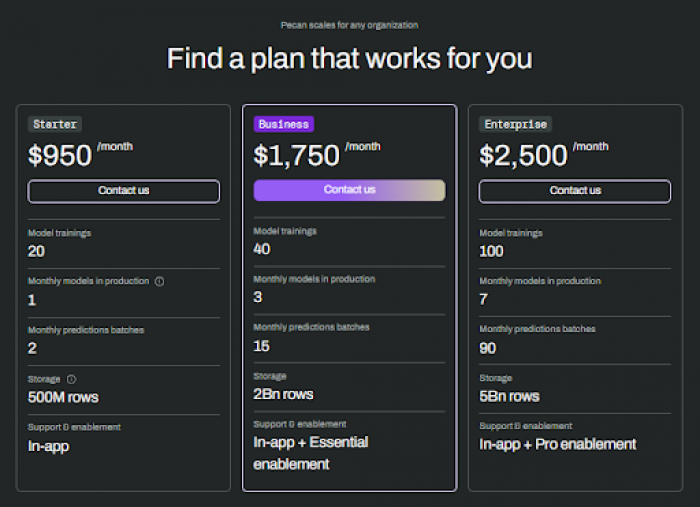Click In-app + Essential enablement text
This screenshot has height=507, width=700.
[x=311, y=453]
